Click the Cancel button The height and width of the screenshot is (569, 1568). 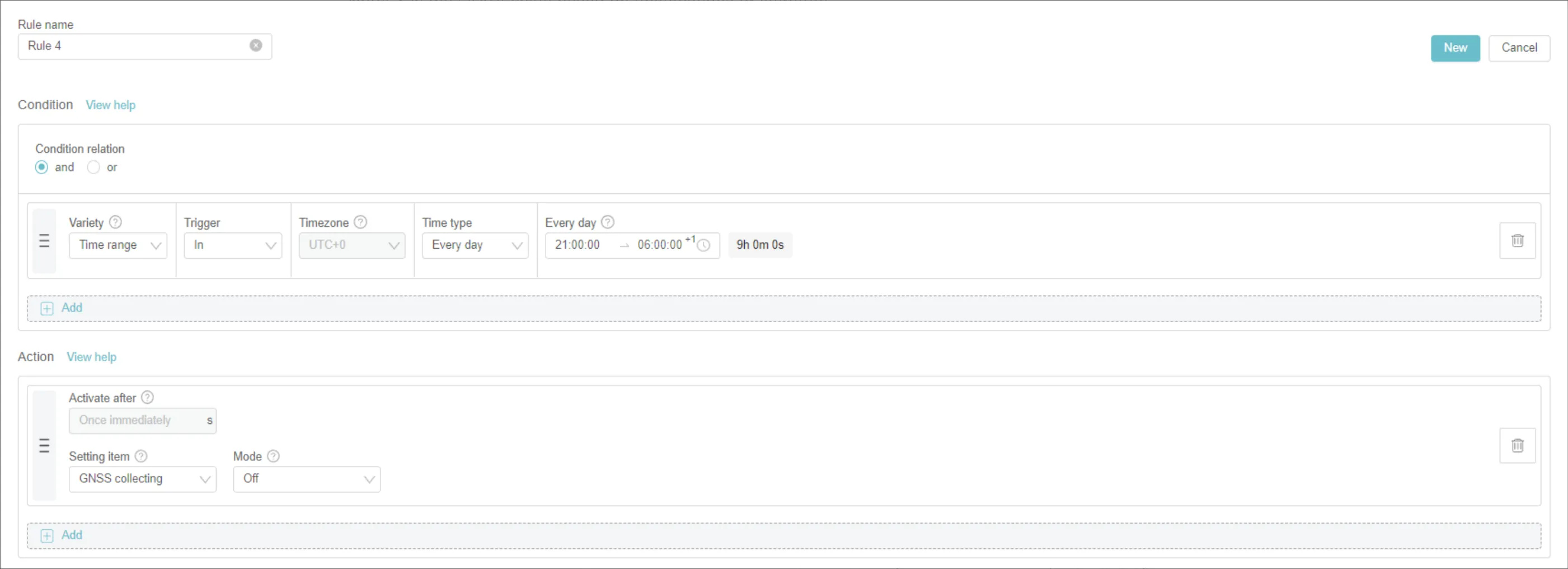1519,48
